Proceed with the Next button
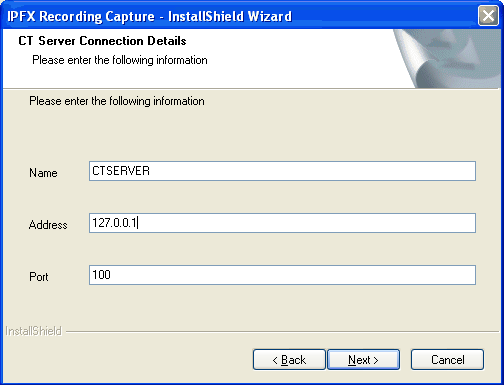 point(363,360)
